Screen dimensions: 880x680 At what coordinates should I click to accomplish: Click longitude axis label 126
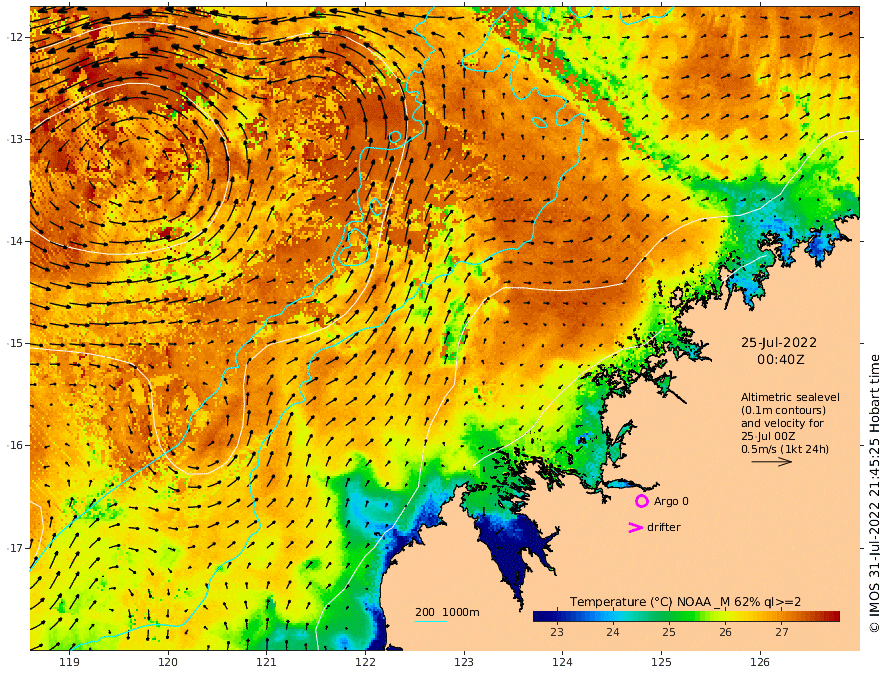(760, 663)
